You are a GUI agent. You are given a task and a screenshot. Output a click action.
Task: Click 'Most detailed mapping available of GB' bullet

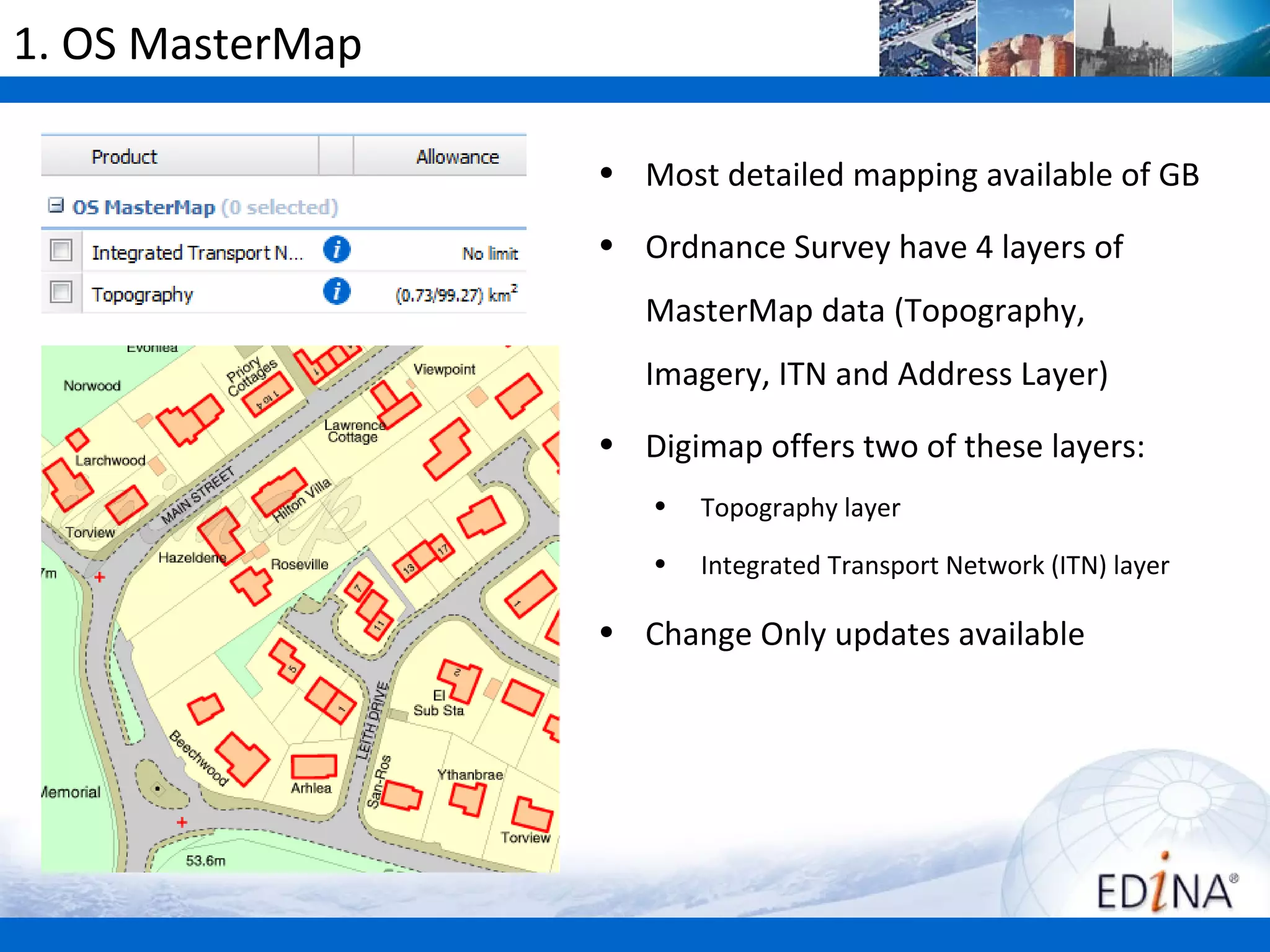coord(922,175)
